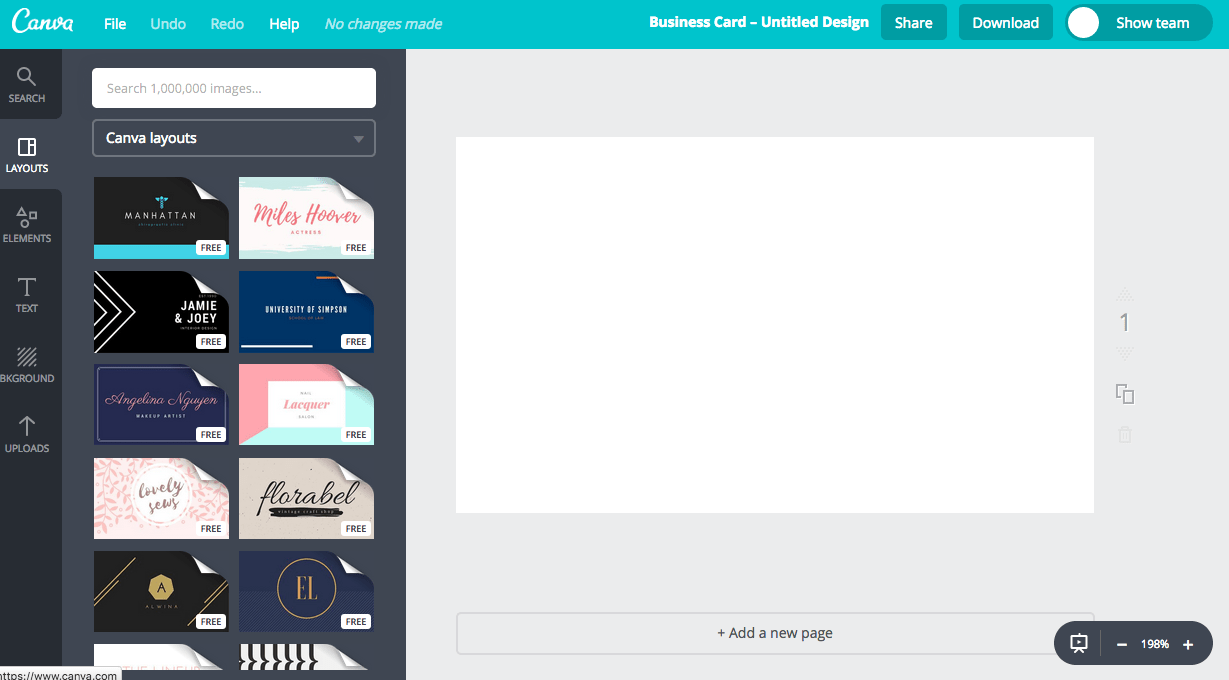The image size is (1229, 680).
Task: Zoom in with the plus button
Action: (x=1188, y=645)
